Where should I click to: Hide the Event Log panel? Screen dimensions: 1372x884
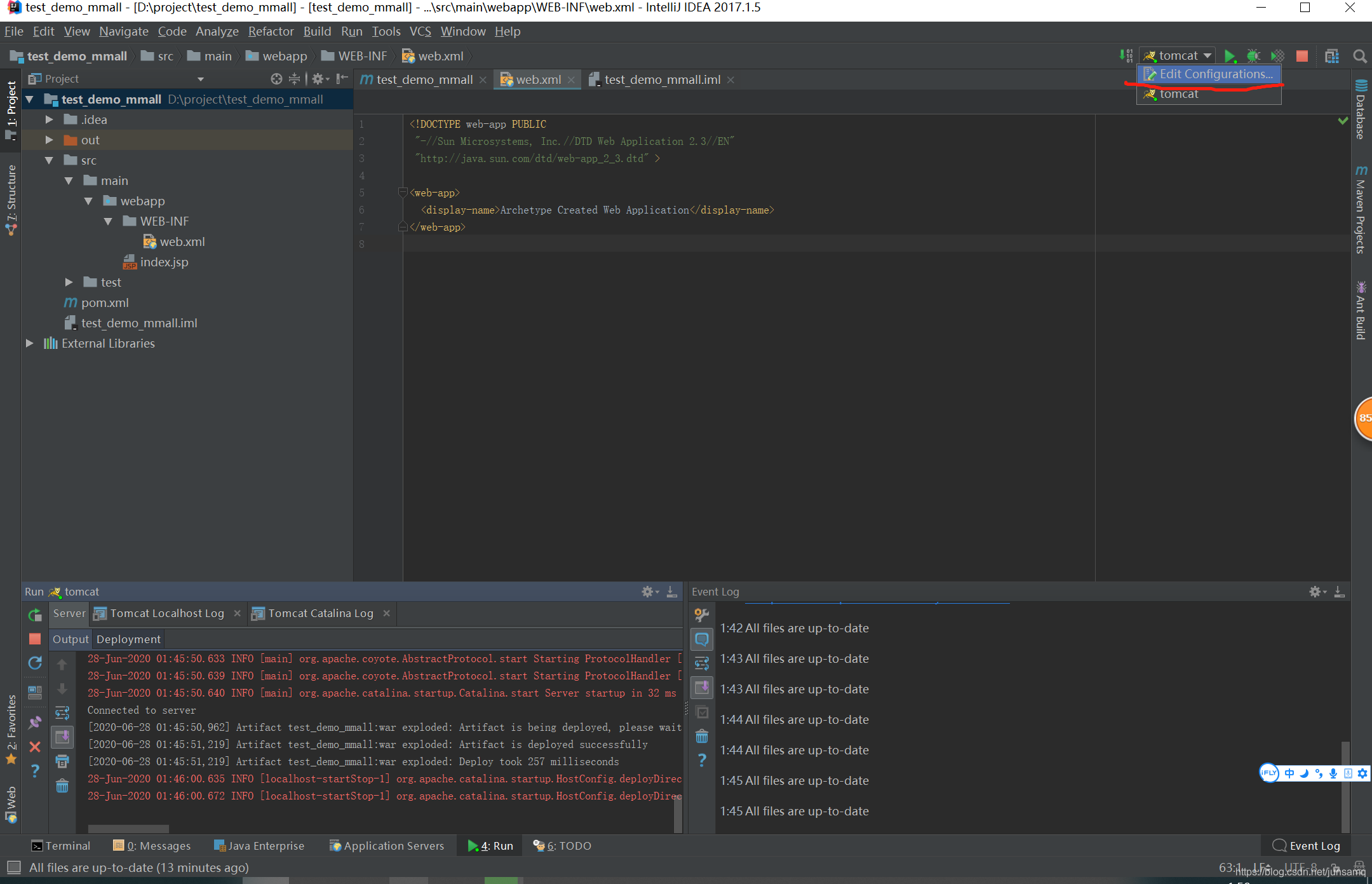[1339, 592]
